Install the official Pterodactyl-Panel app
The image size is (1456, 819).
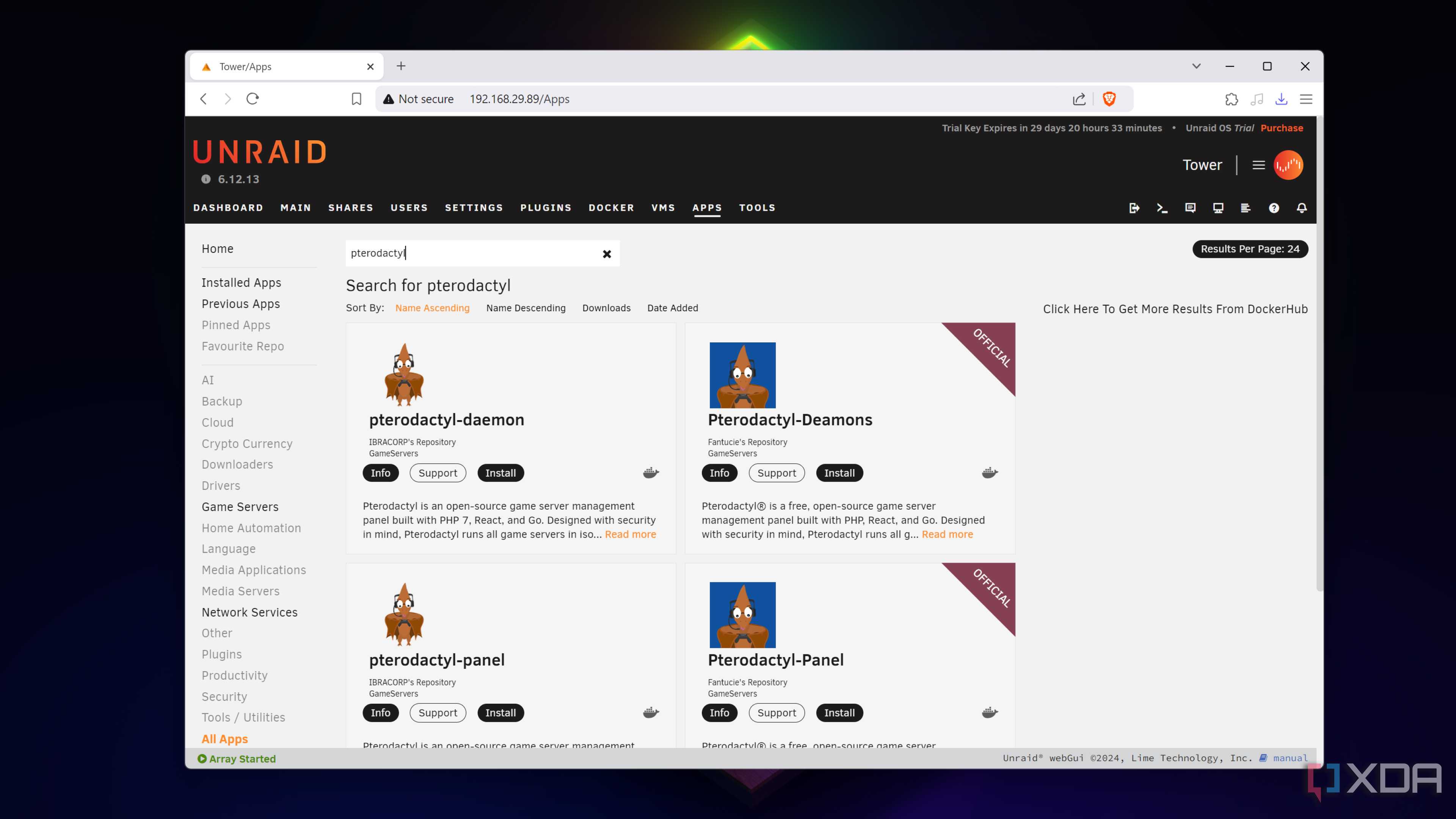click(x=839, y=712)
